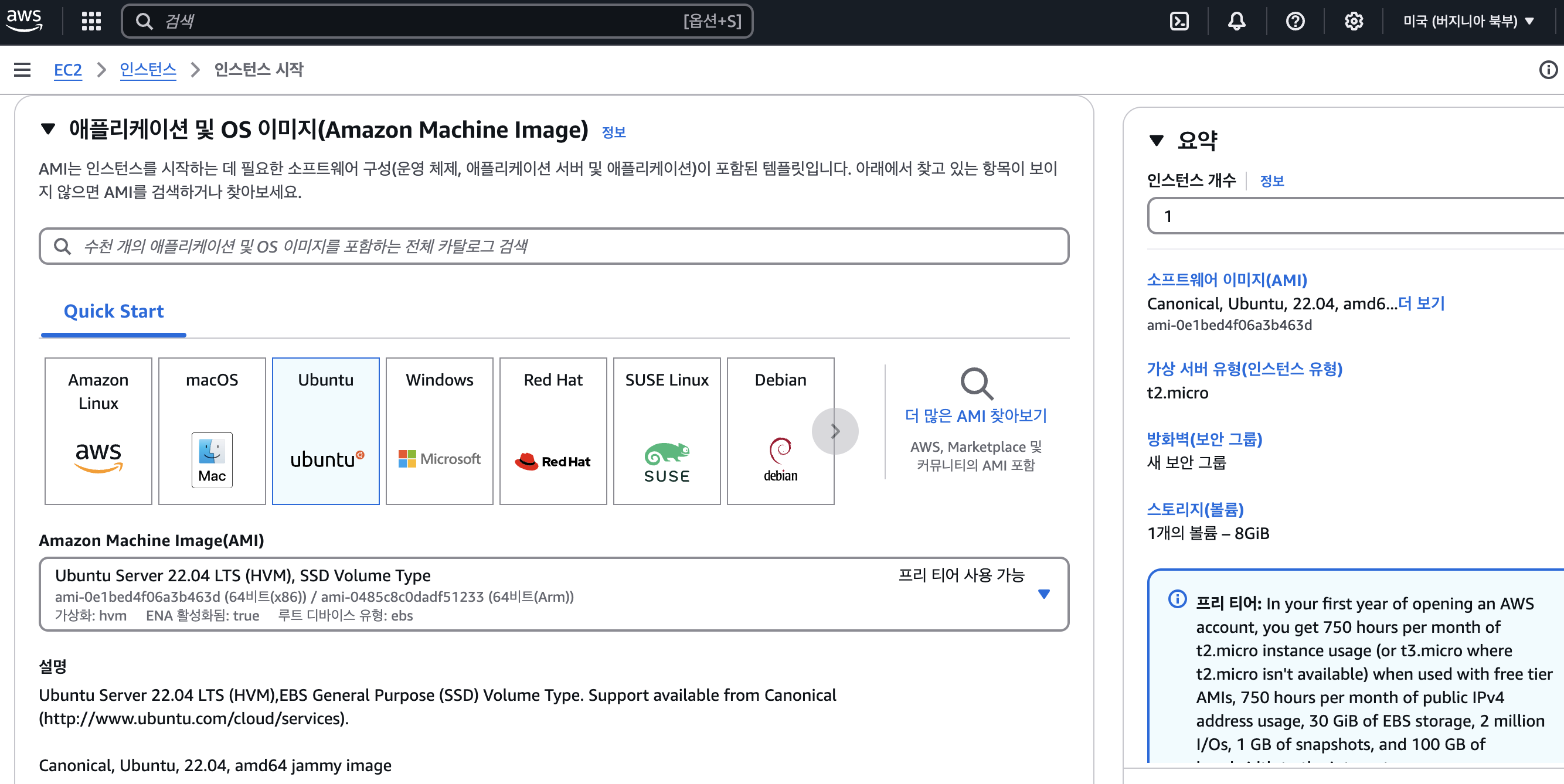
Task: Navigate to 인스턴스 breadcrumb link
Action: coord(148,68)
